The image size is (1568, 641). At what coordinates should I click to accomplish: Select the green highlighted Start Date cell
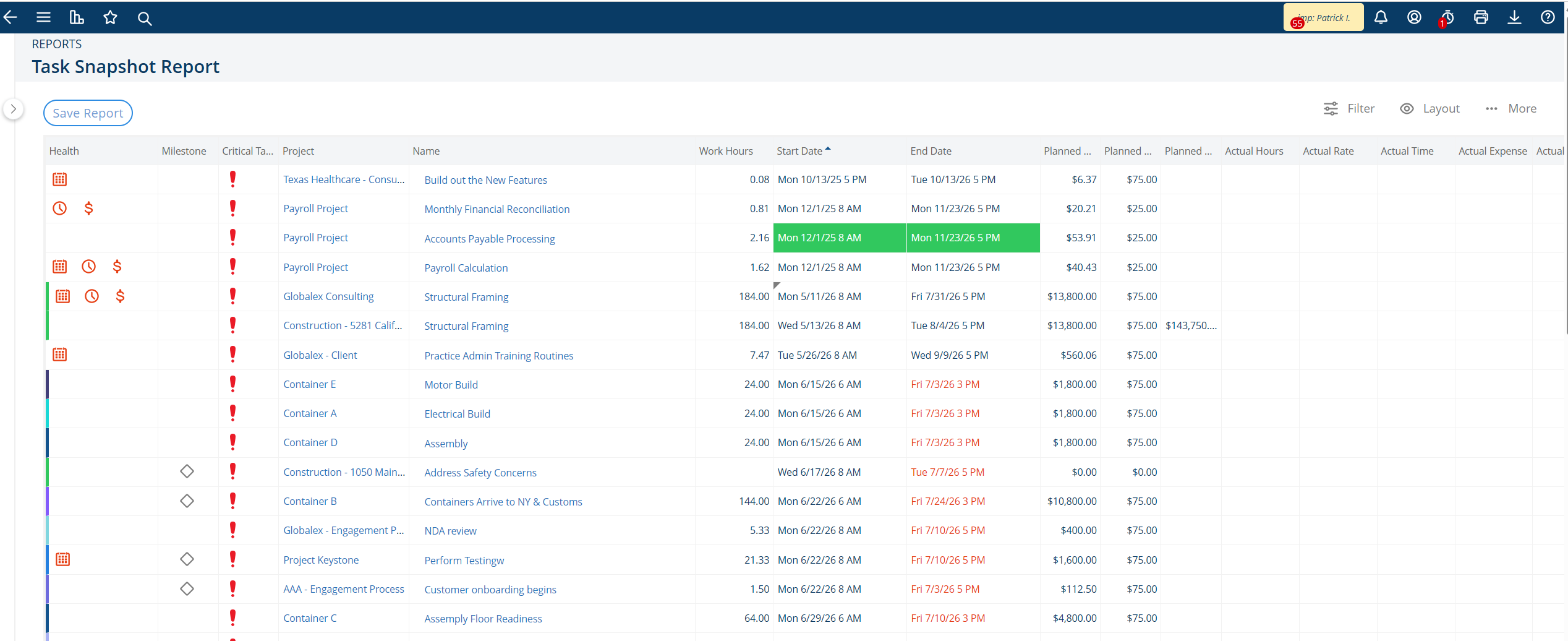click(x=839, y=238)
